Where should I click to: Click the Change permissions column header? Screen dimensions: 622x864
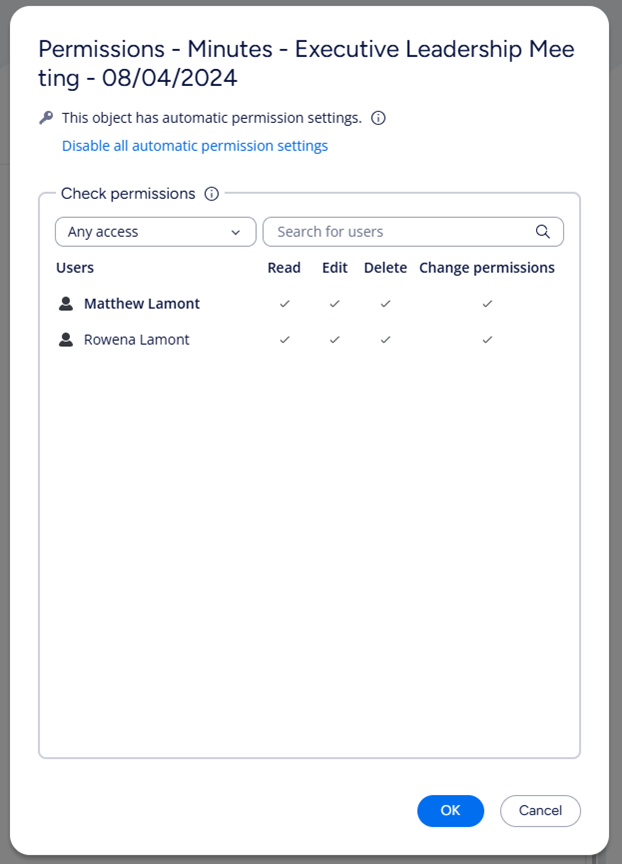click(487, 268)
